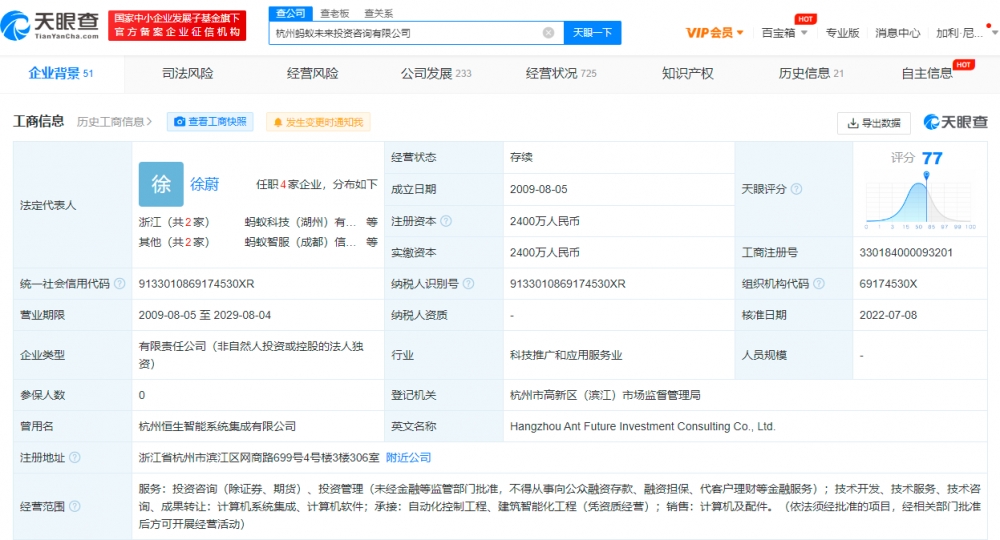Open the 企业背景 tab
This screenshot has height=540, width=1000.
point(61,73)
